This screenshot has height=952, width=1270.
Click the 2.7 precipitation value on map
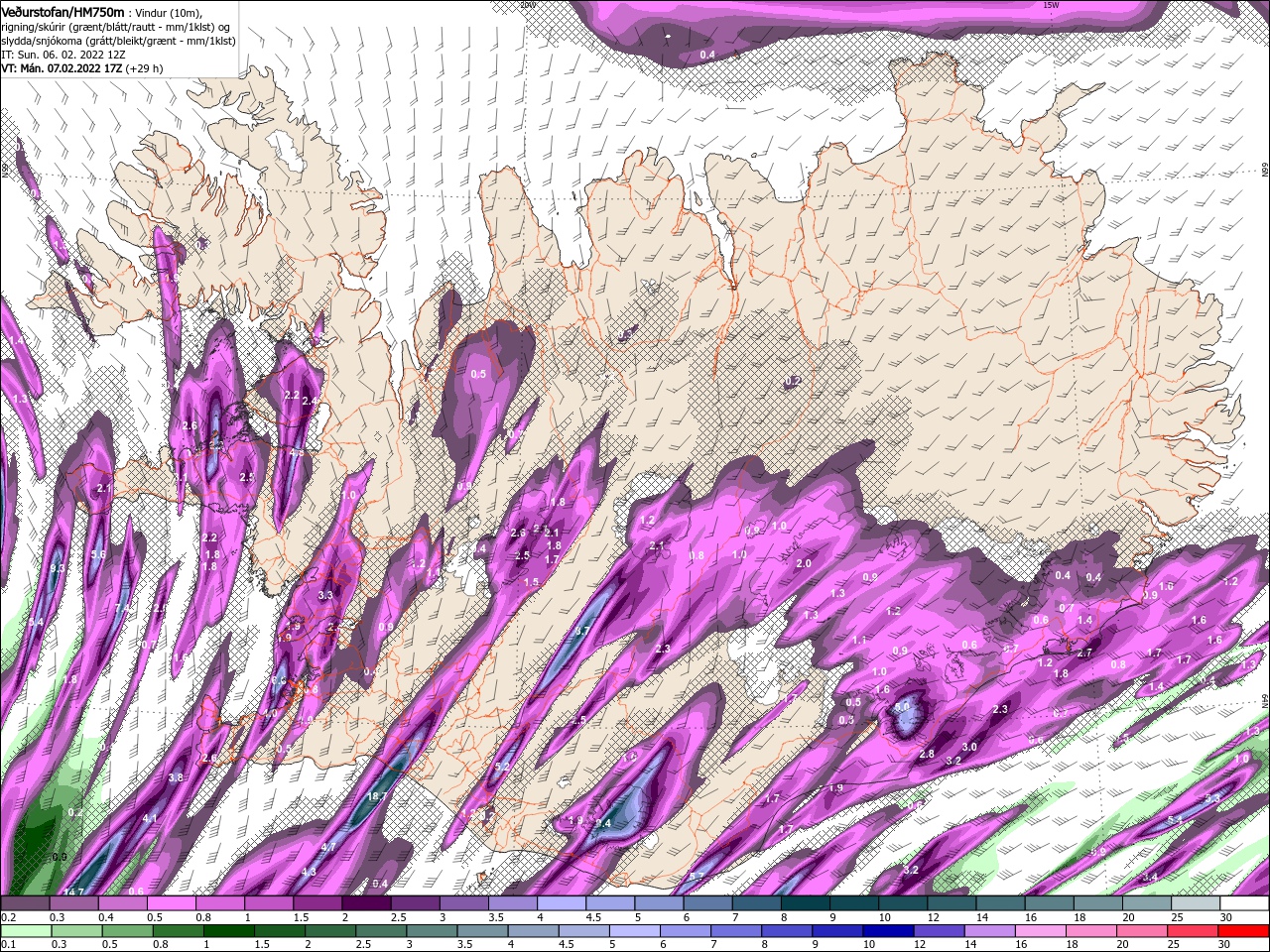click(x=1084, y=653)
